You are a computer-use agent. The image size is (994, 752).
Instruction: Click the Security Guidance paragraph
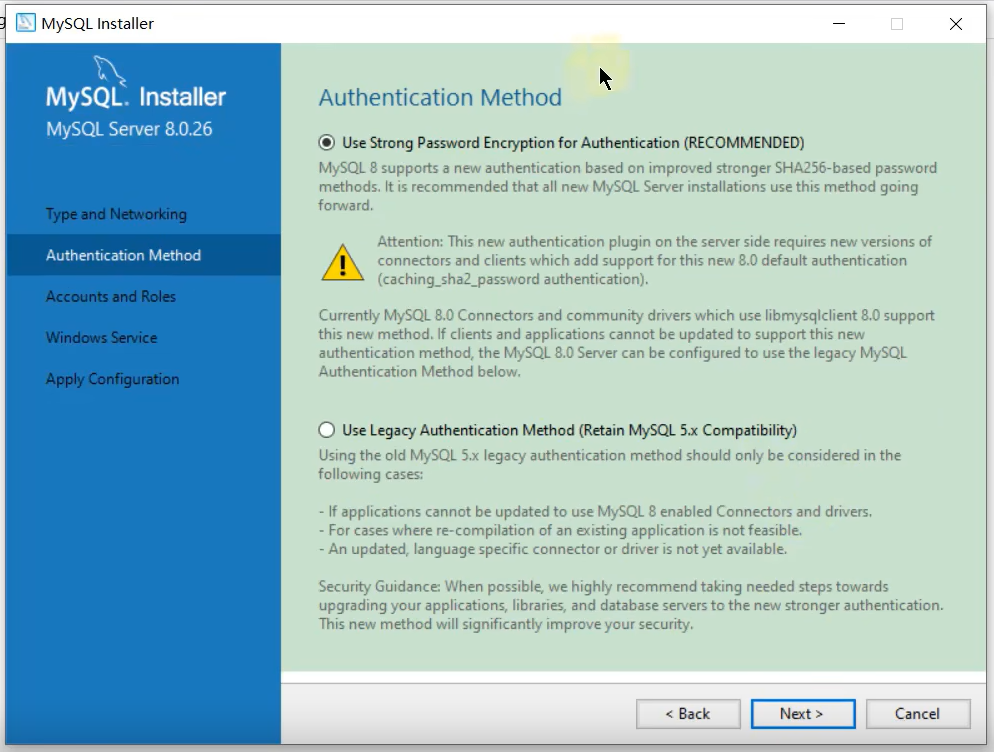pyautogui.click(x=630, y=605)
